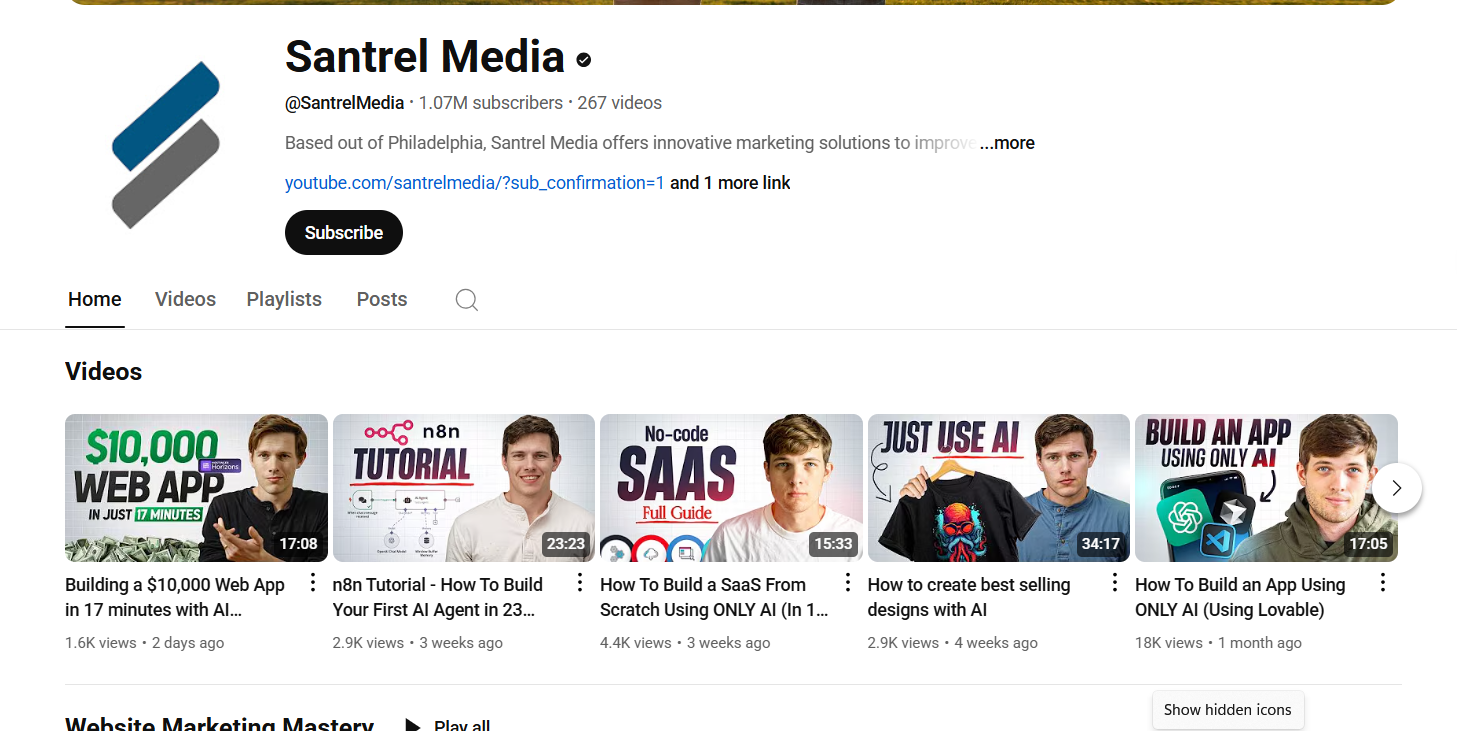Viewport: 1457px width, 731px height.
Task: Click '2.9K views • 4 weeks ago' text
Action: tap(953, 643)
